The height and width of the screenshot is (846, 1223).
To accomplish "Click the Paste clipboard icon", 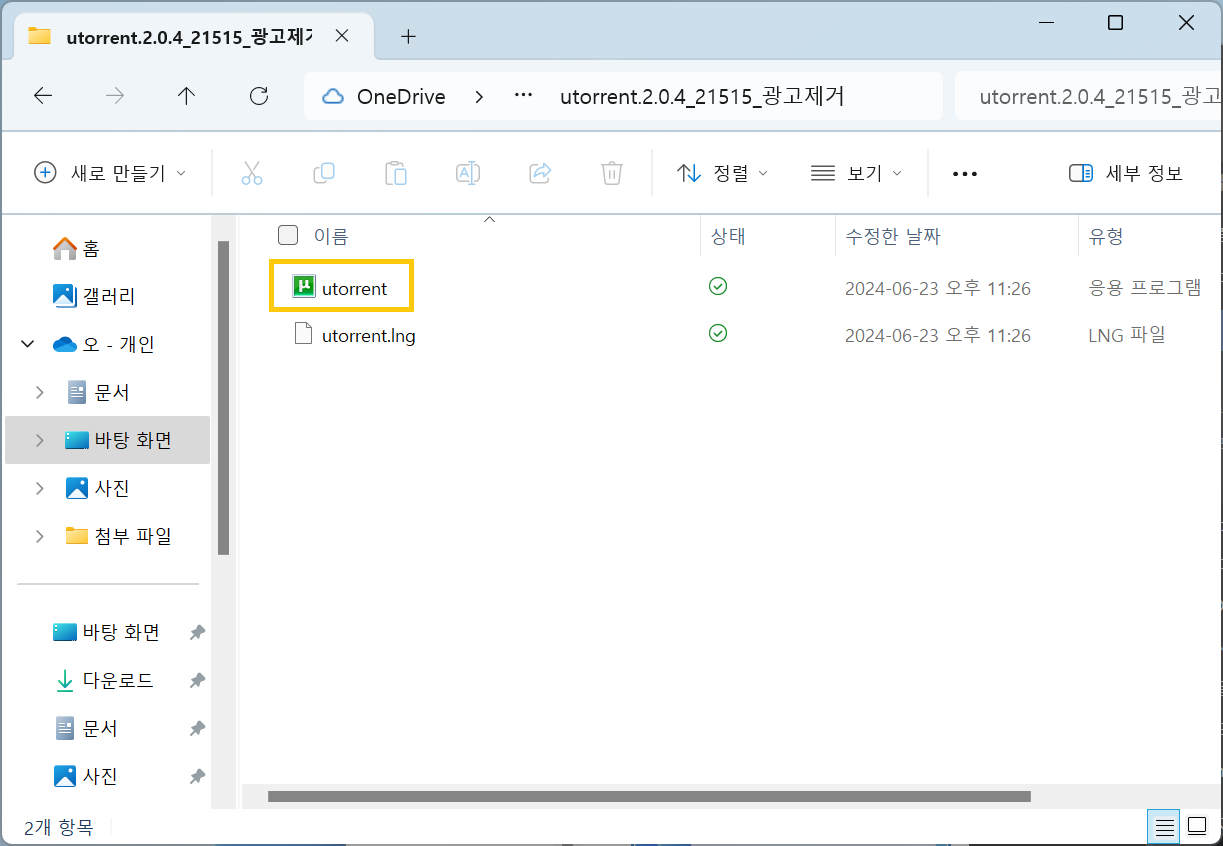I will tap(396, 173).
